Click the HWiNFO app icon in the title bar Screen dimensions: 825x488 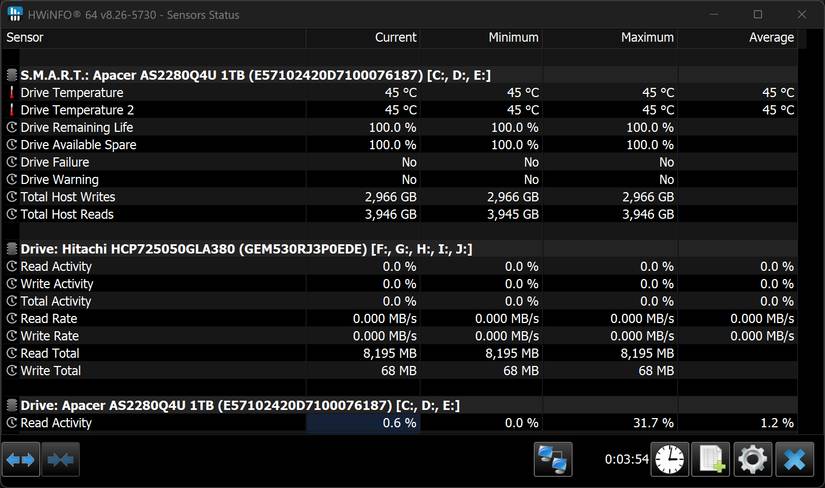(x=15, y=14)
